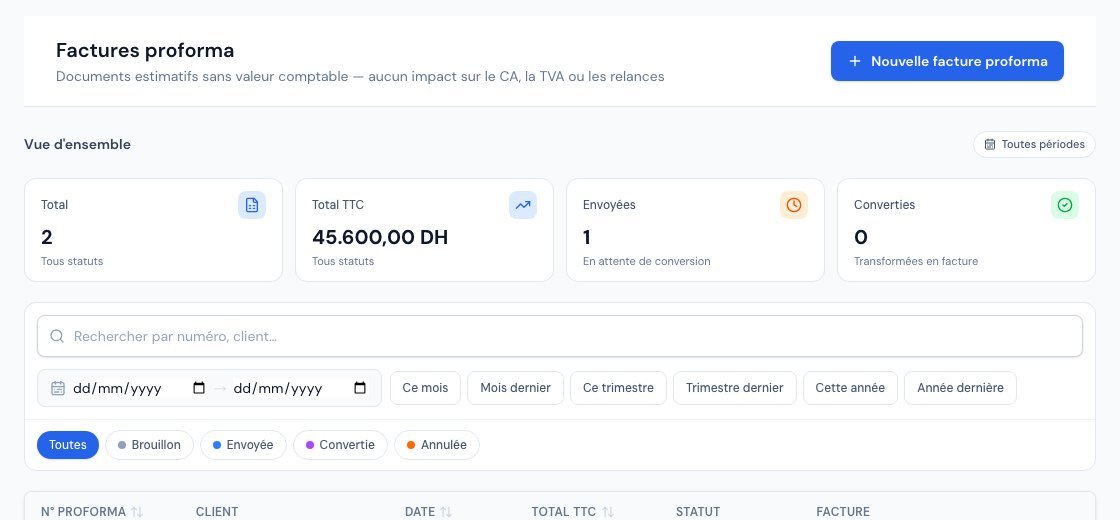Sort by N° PROFORMA column arrows
Image resolution: width=1120 pixels, height=520 pixels.
coord(136,511)
